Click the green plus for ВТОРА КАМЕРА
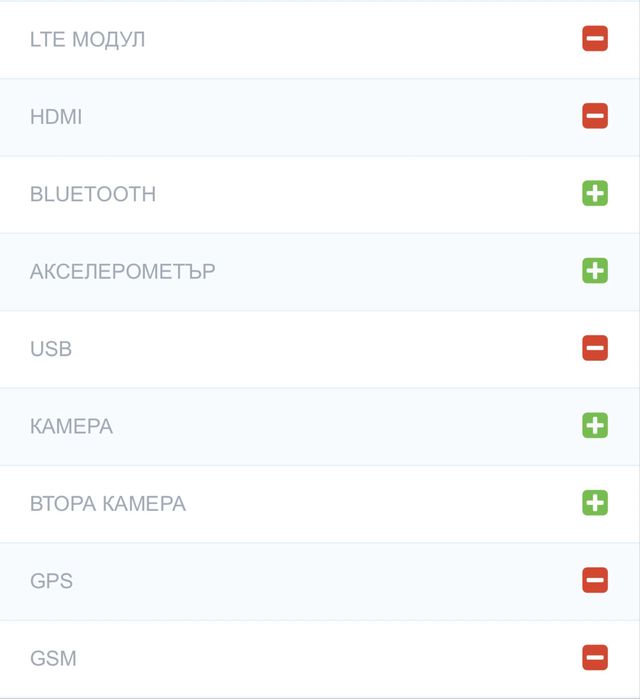Image resolution: width=640 pixels, height=699 pixels. click(595, 502)
